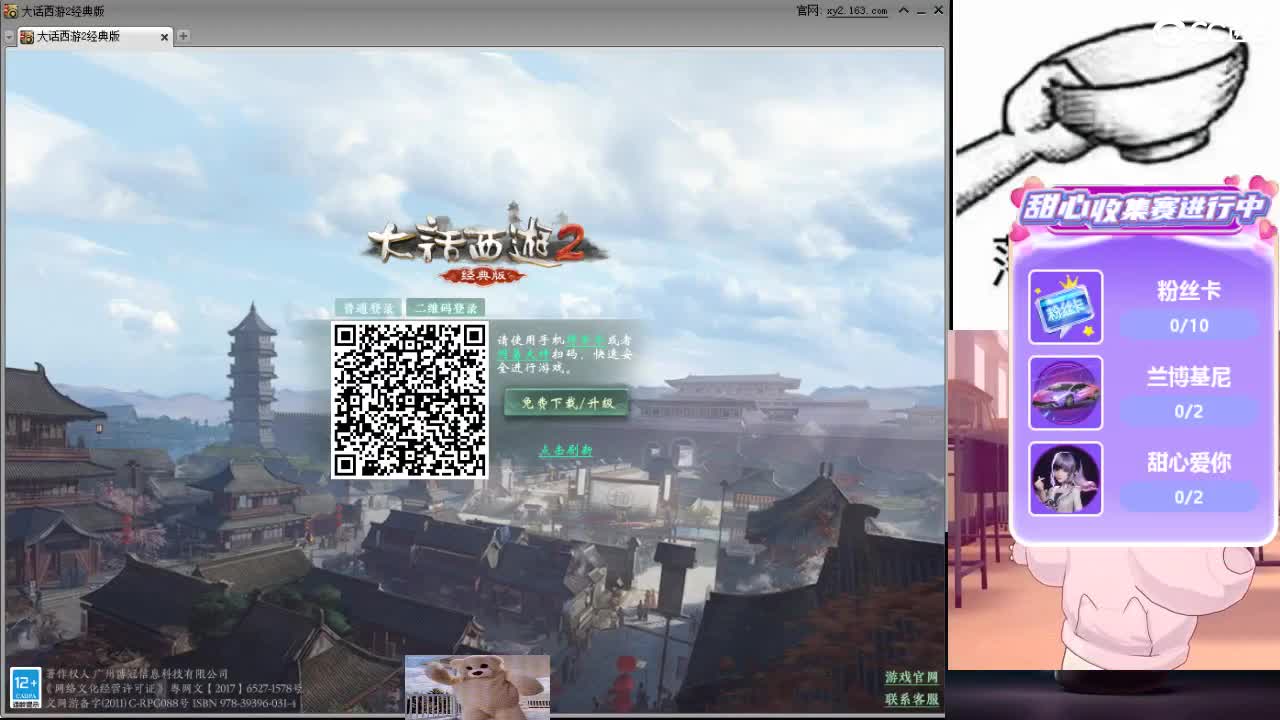Image resolution: width=1280 pixels, height=720 pixels.
Task: Collapse the window with the up-arrow icon
Action: tap(903, 10)
